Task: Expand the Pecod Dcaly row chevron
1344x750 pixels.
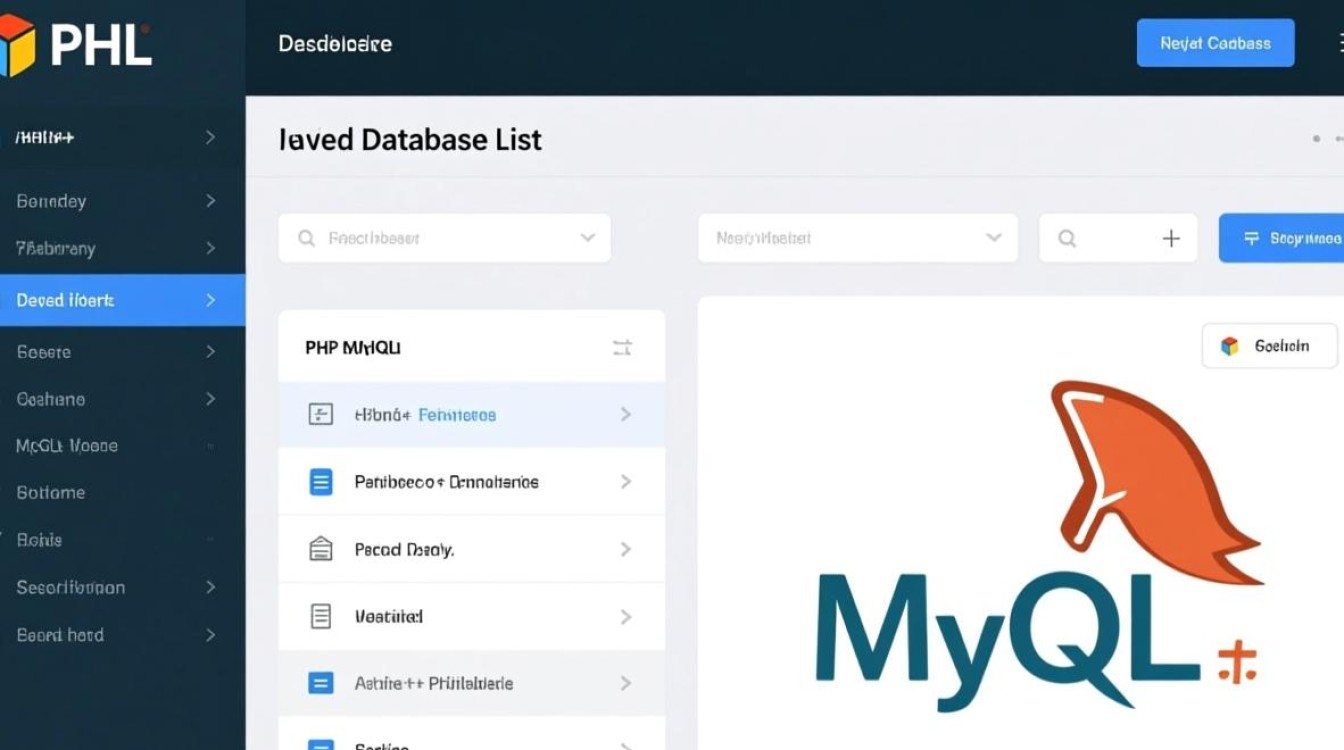Action: point(626,549)
